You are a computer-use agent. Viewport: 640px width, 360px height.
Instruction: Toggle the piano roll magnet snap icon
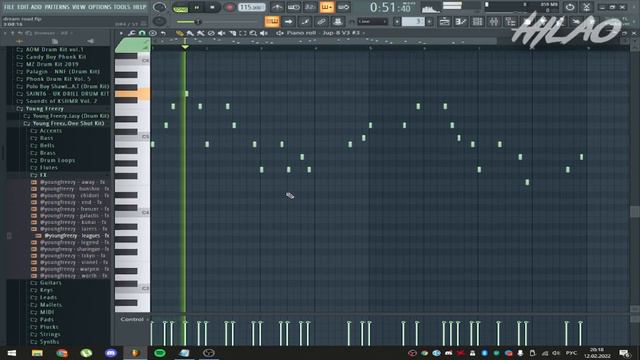(142, 33)
